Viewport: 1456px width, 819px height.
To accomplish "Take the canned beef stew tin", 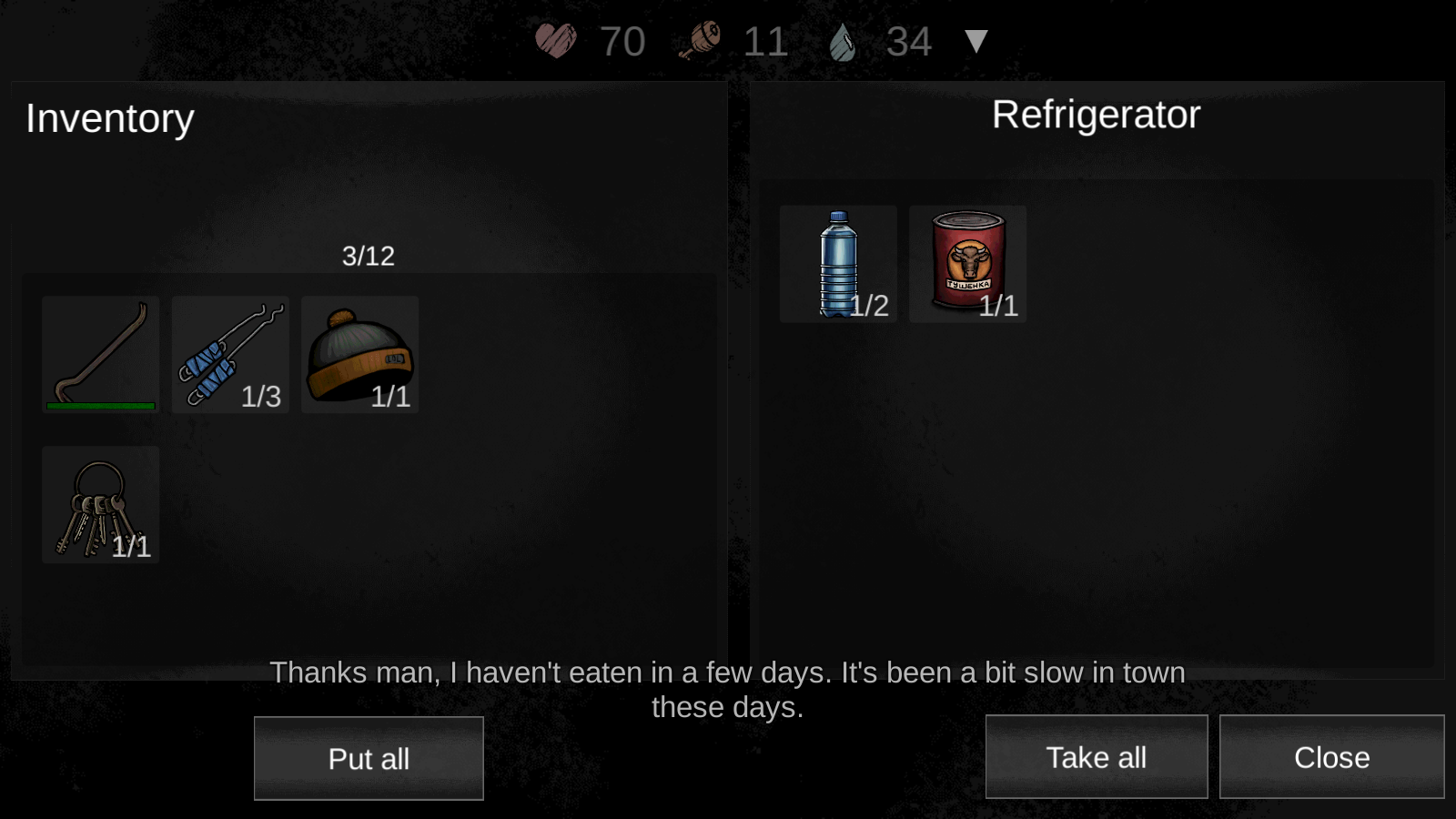I will coord(967,264).
